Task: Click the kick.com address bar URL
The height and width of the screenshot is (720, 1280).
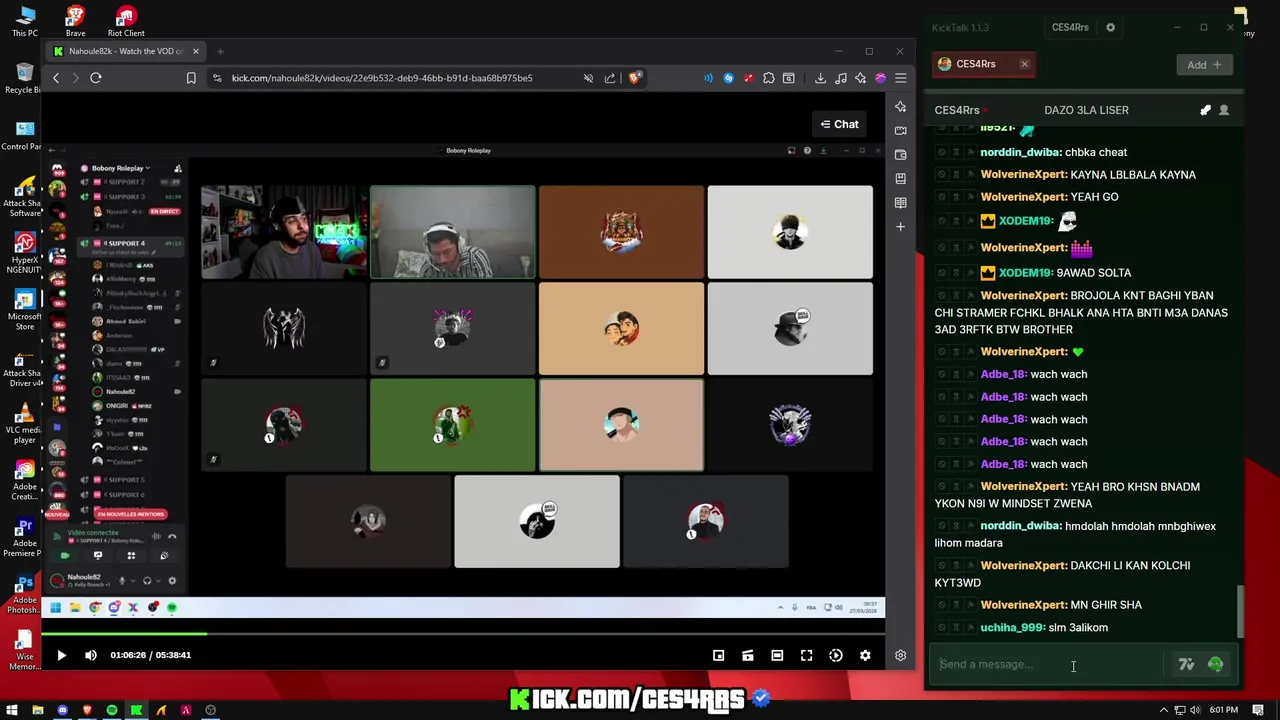Action: click(382, 78)
